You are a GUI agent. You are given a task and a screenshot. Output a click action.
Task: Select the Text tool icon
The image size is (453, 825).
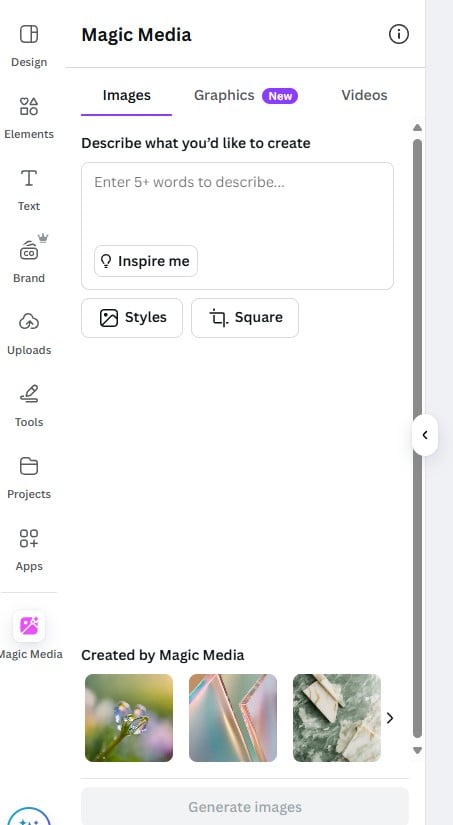pyautogui.click(x=29, y=178)
